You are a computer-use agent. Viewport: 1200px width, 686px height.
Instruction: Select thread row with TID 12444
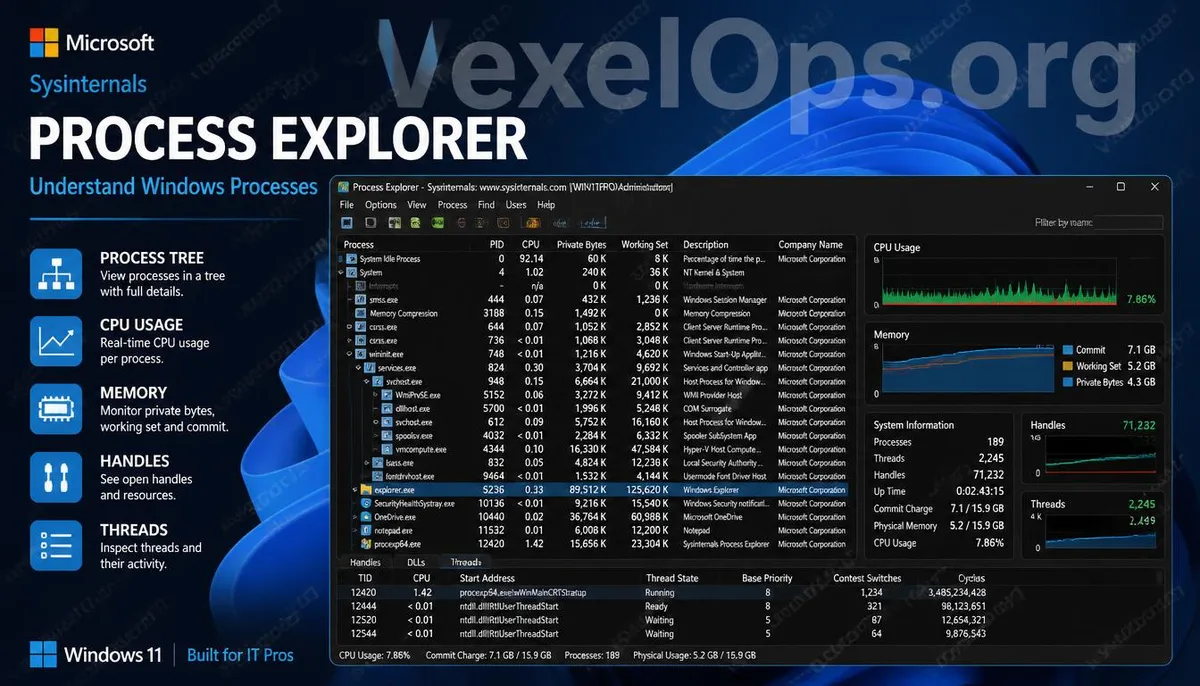(752, 606)
